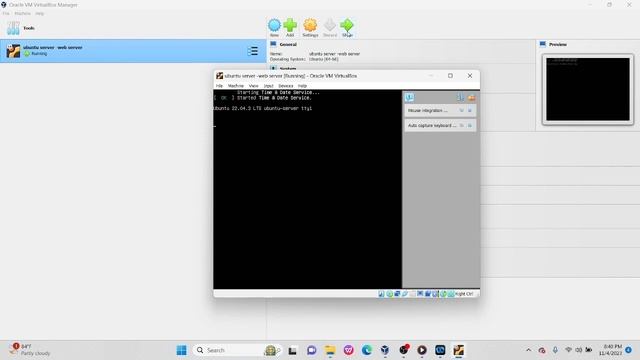Dismiss the Auto capture keyboard notification
640x360 pixels.
(x=470, y=126)
